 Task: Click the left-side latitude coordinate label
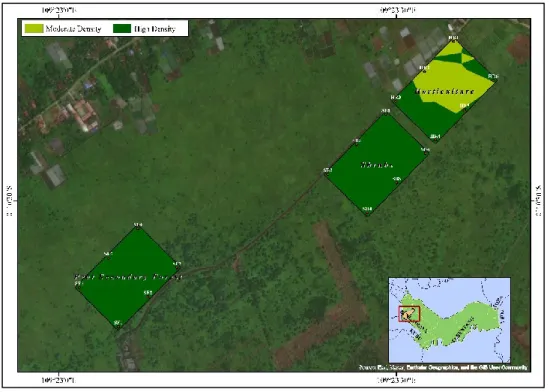click(10, 200)
